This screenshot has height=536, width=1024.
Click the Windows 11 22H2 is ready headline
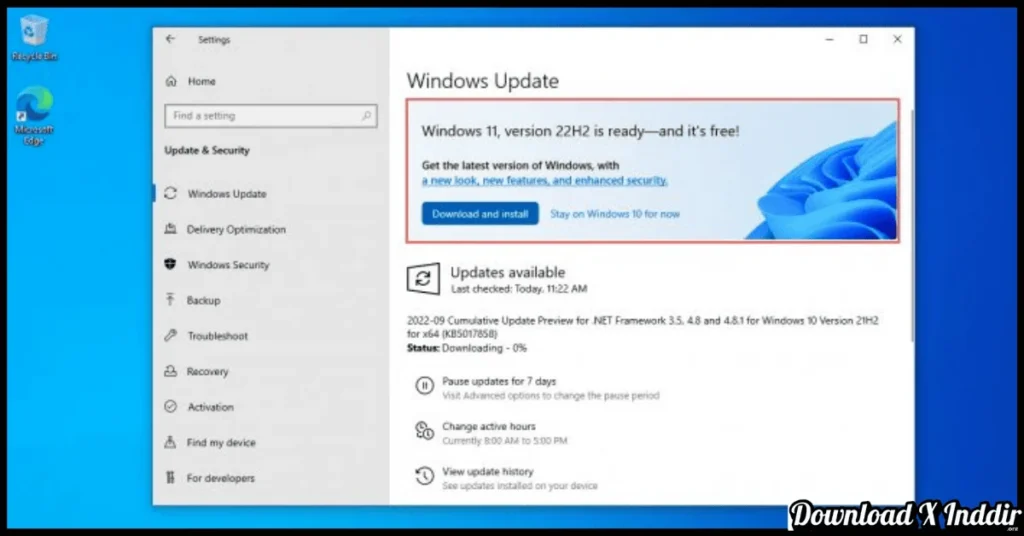580,131
